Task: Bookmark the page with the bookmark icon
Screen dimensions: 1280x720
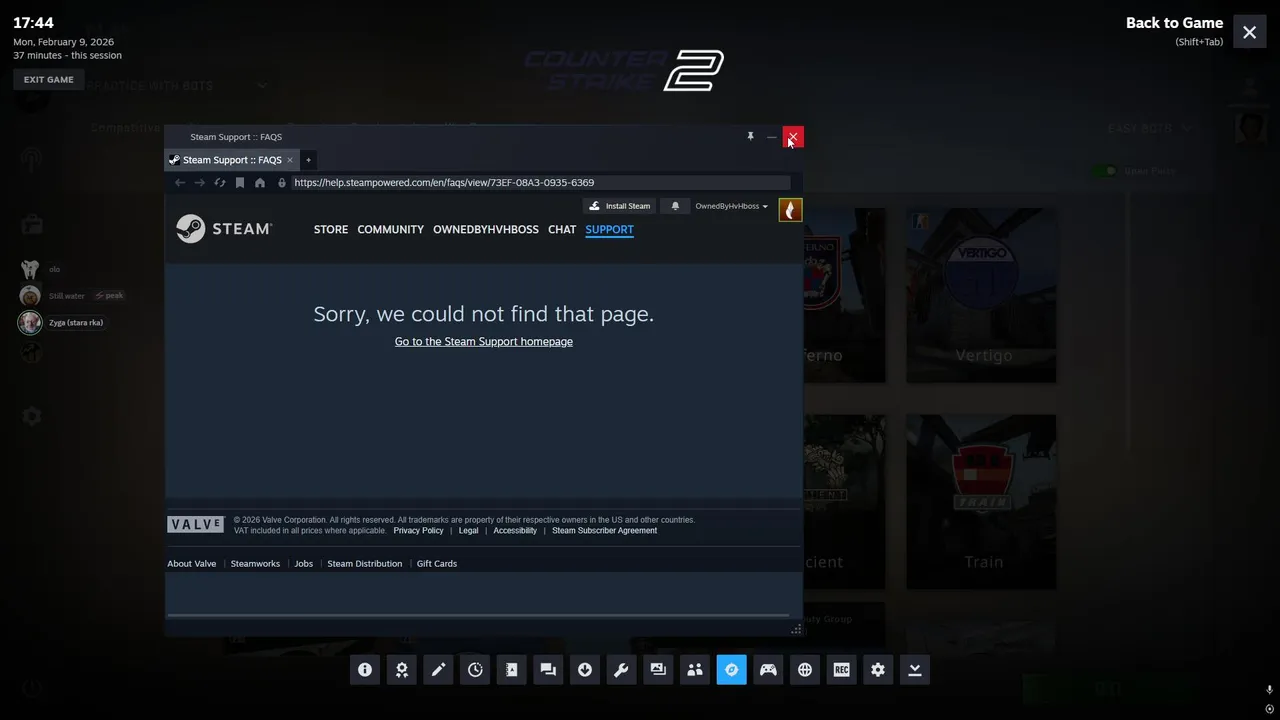Action: coord(240,183)
